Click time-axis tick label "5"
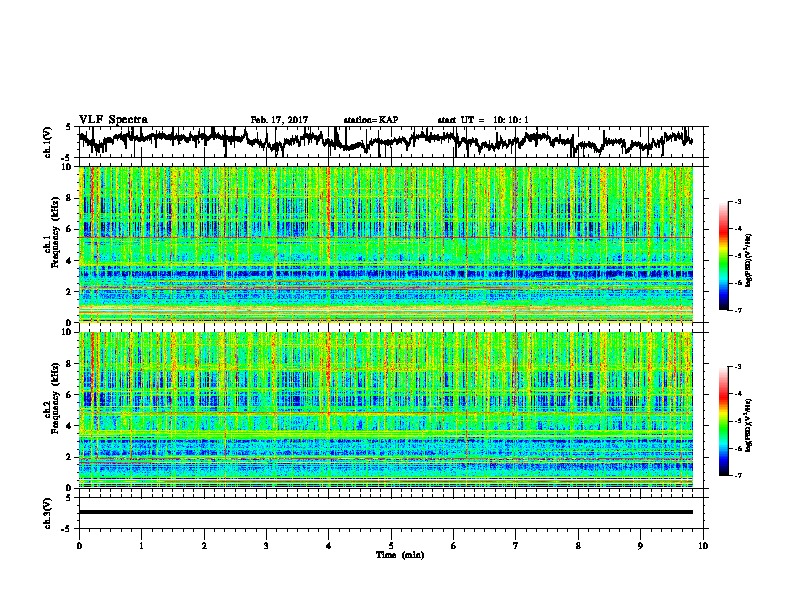 click(391, 546)
